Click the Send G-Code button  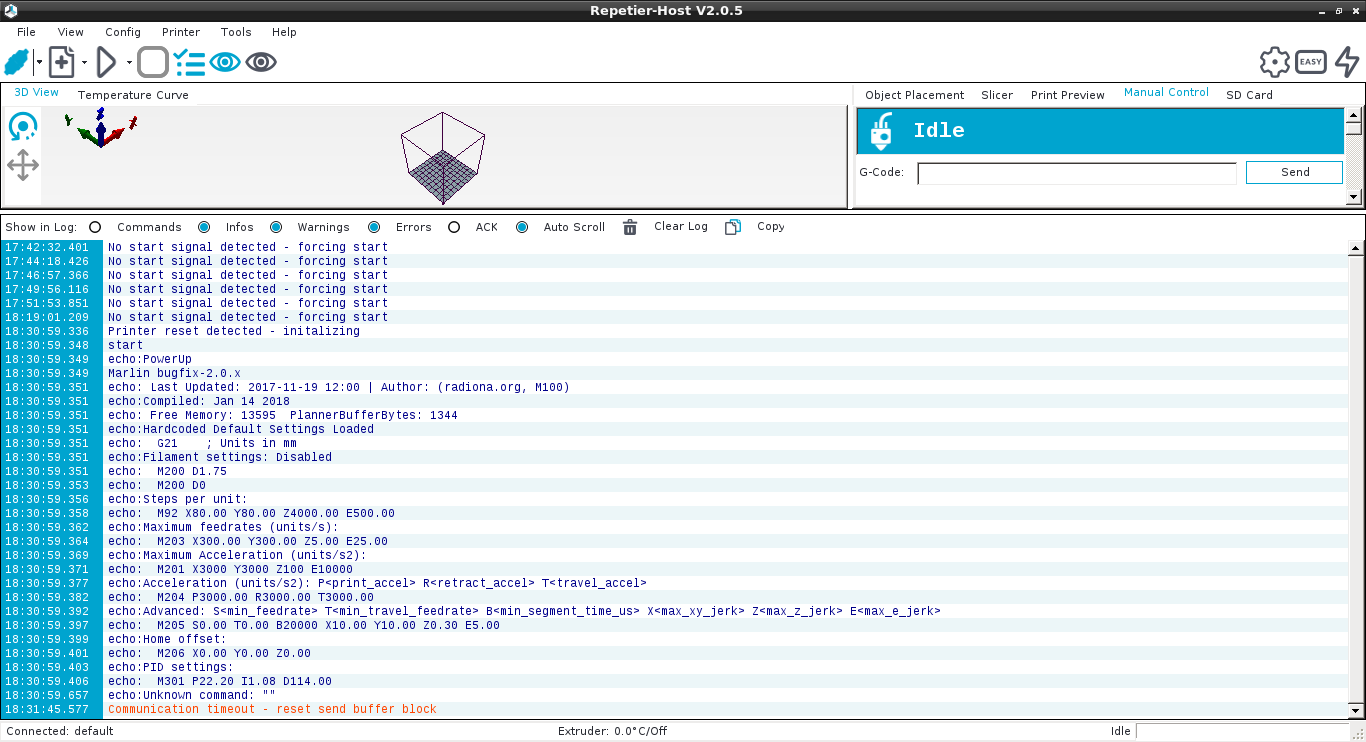point(1295,172)
